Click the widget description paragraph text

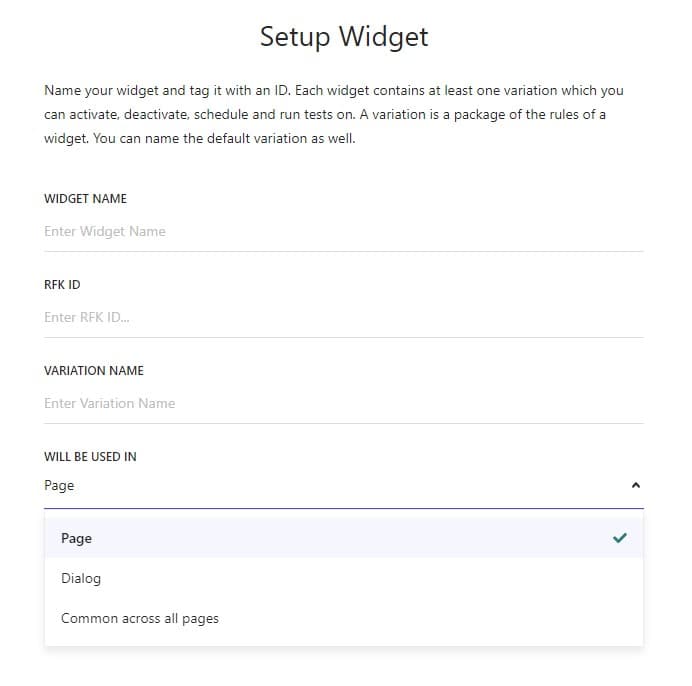(x=334, y=115)
